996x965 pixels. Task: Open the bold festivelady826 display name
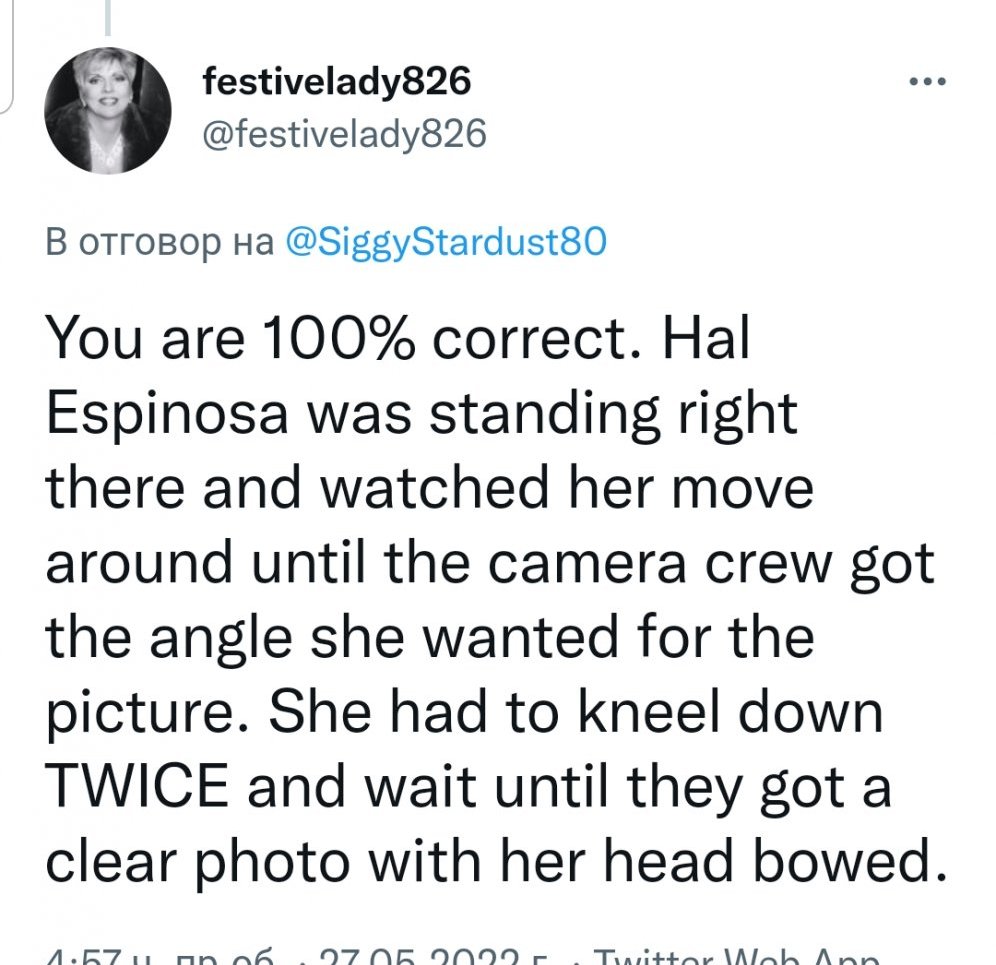pos(336,82)
